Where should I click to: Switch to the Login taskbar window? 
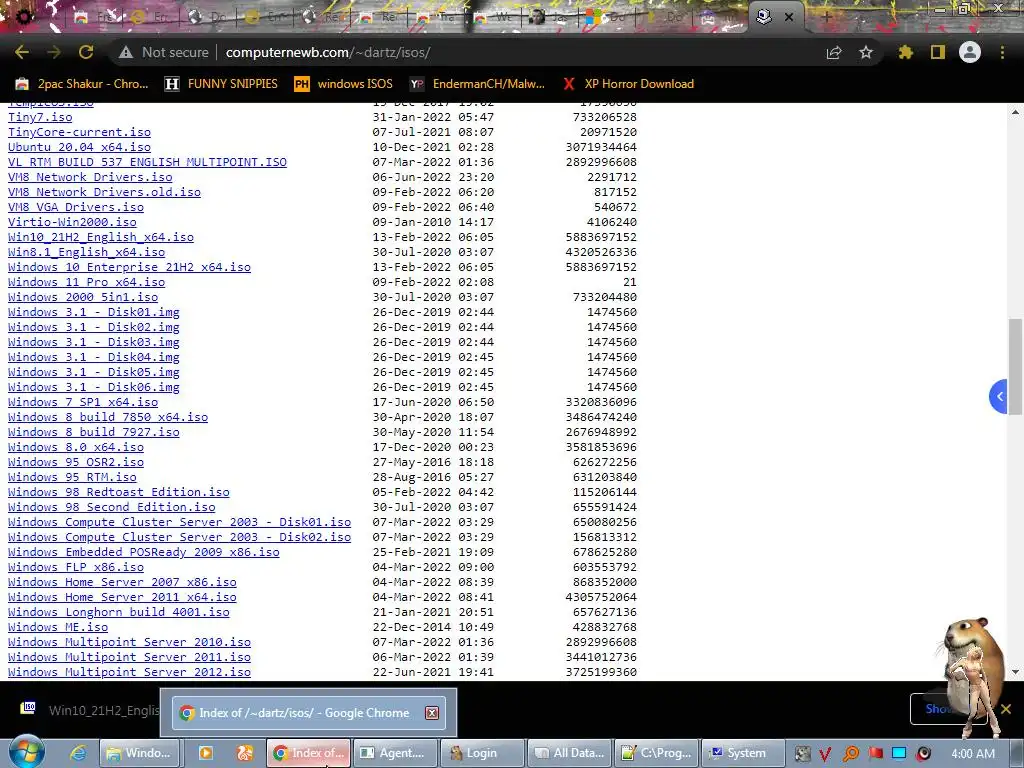point(482,753)
